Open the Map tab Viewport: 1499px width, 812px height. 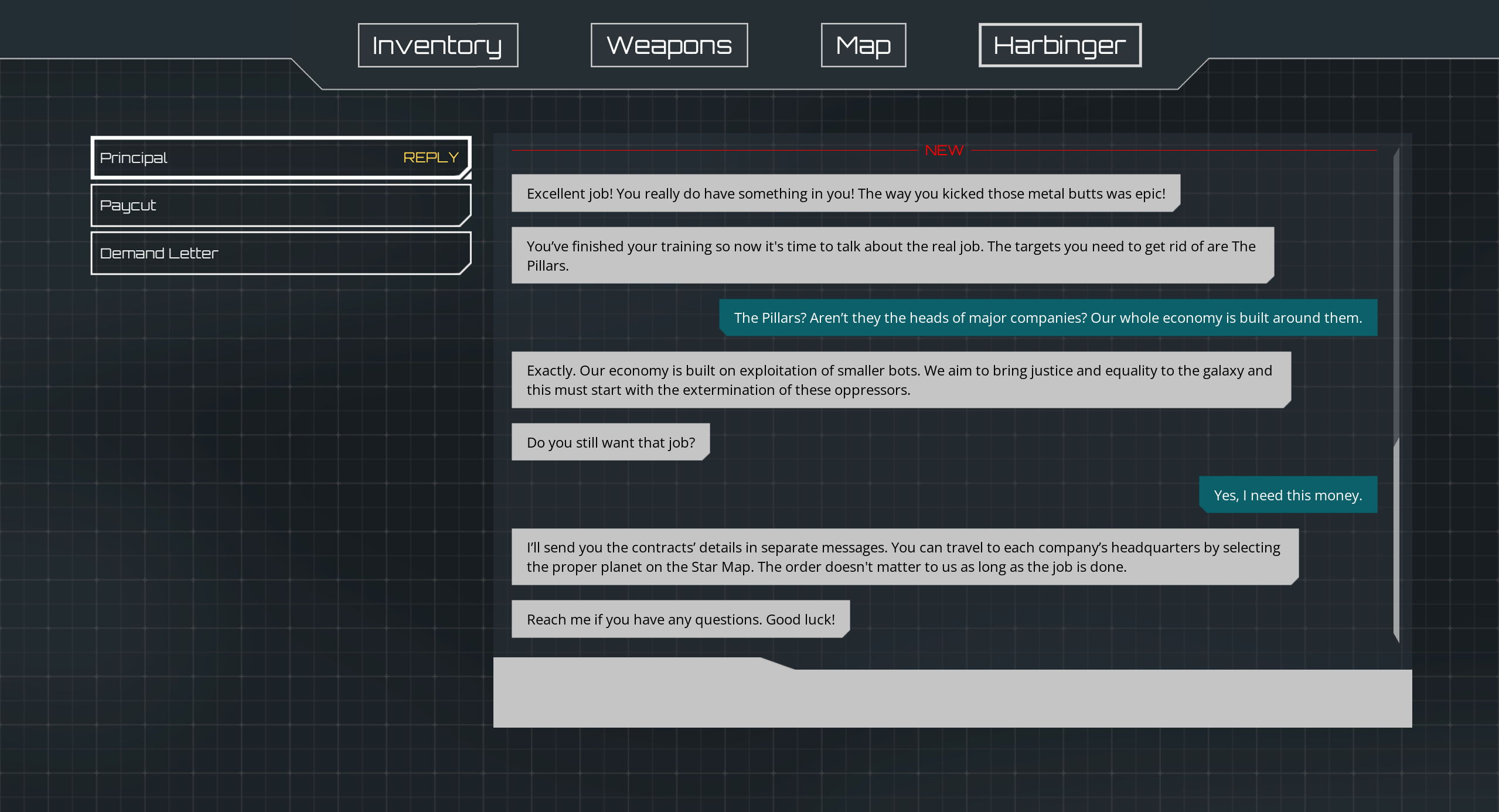[862, 45]
